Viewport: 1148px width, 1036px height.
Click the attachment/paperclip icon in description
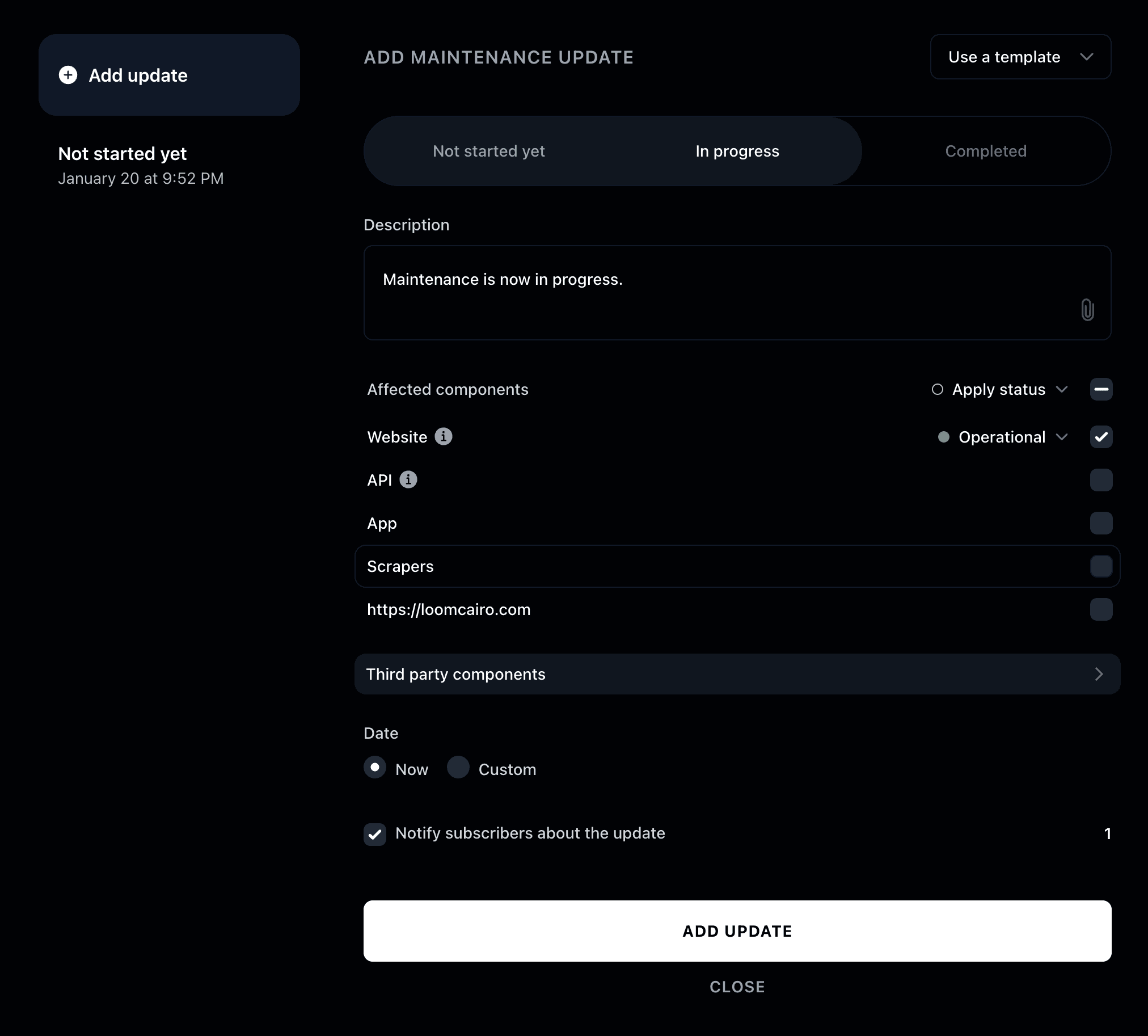coord(1088,309)
